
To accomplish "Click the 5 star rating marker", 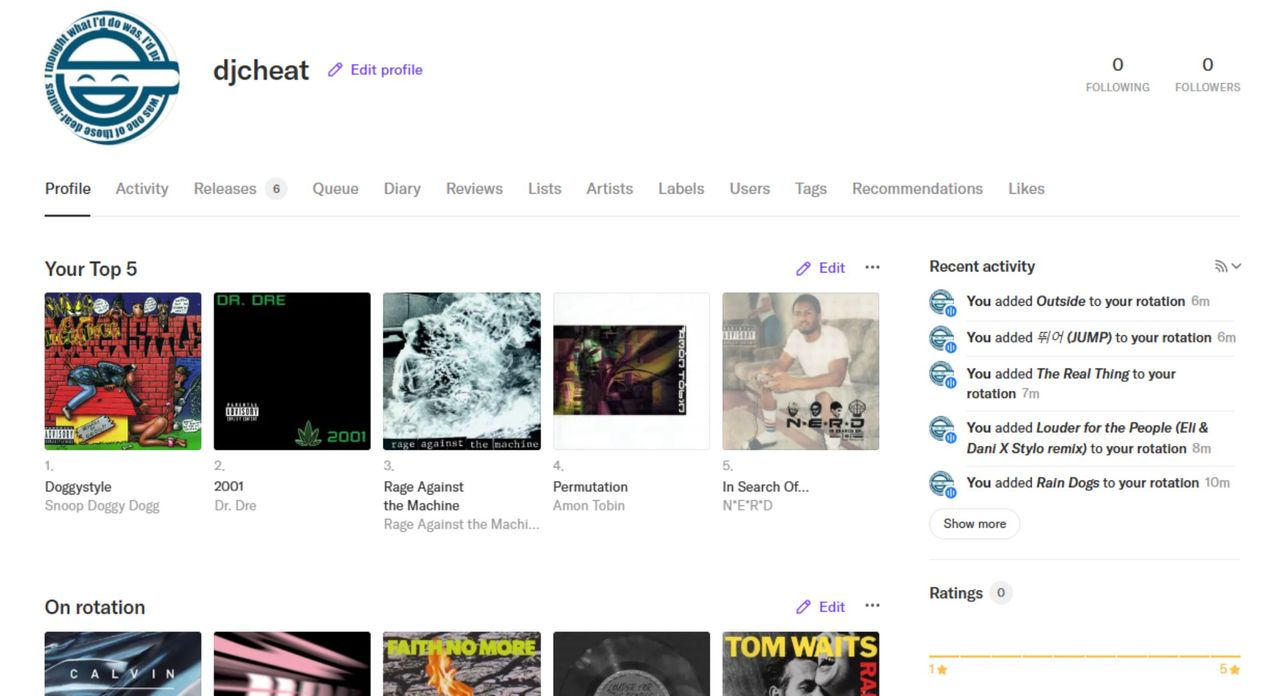I will point(1230,669).
